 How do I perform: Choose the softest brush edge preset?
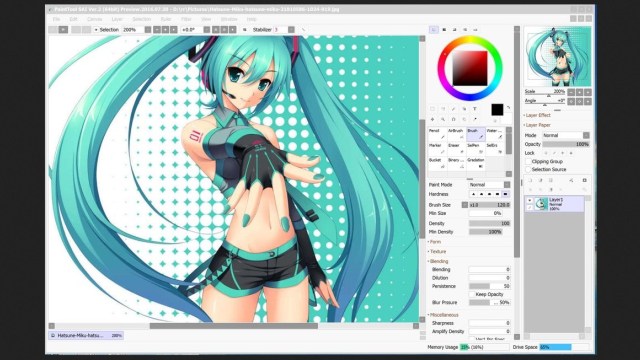tap(473, 194)
